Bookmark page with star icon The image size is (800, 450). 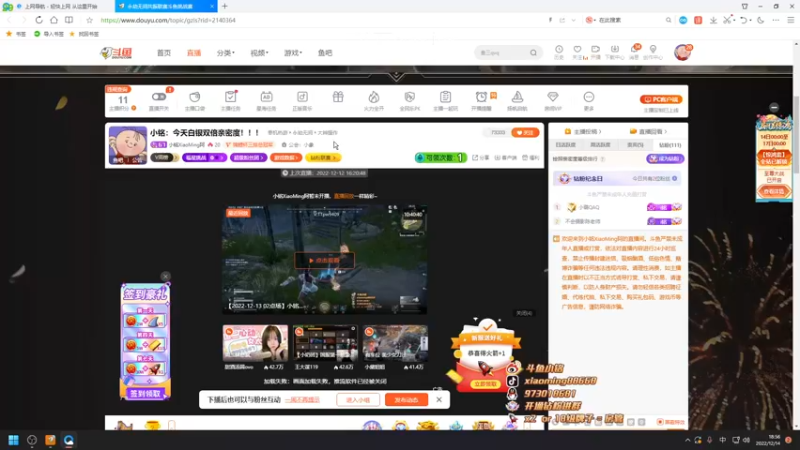[x=89, y=20]
